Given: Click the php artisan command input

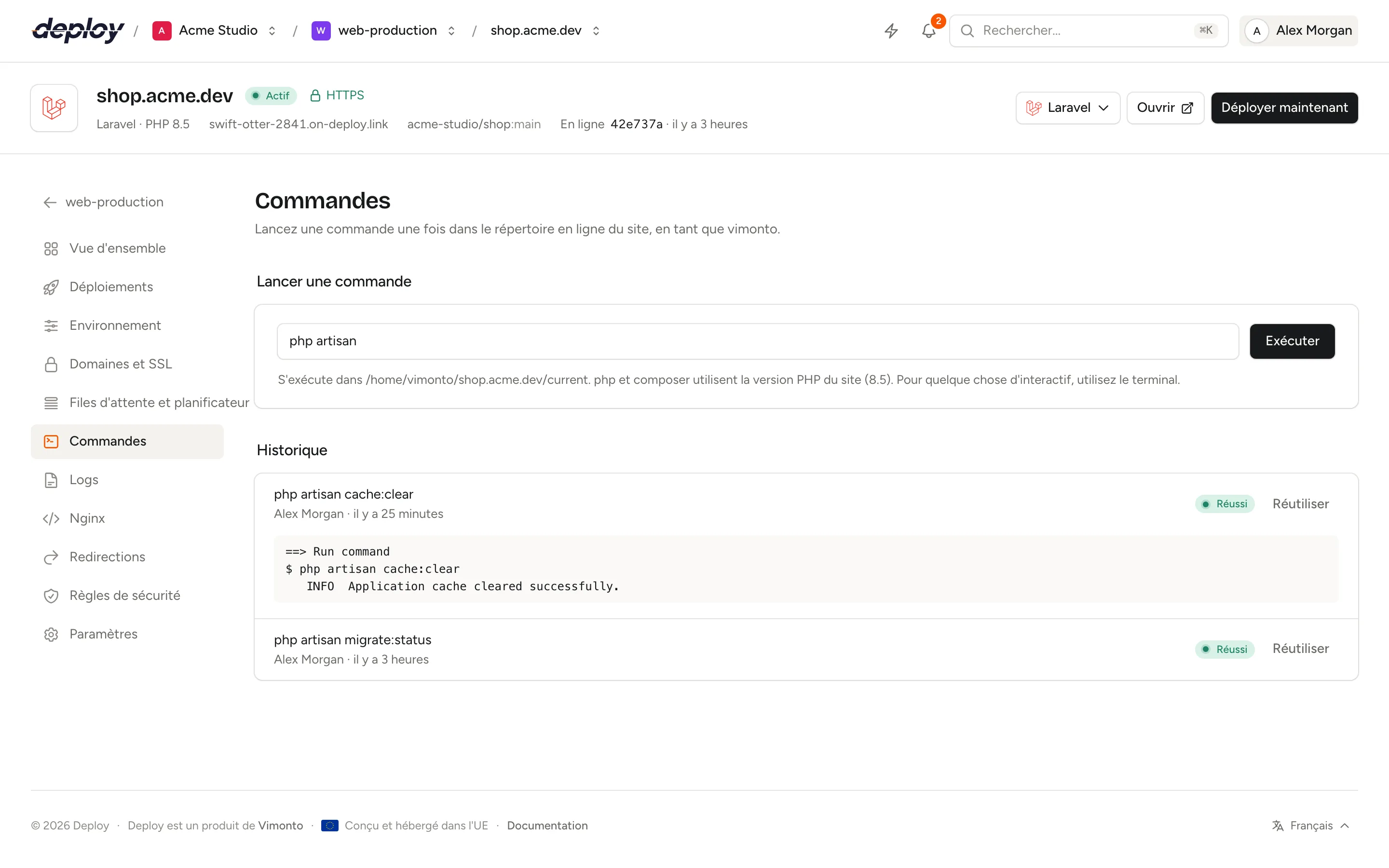Looking at the screenshot, I should coord(758,341).
